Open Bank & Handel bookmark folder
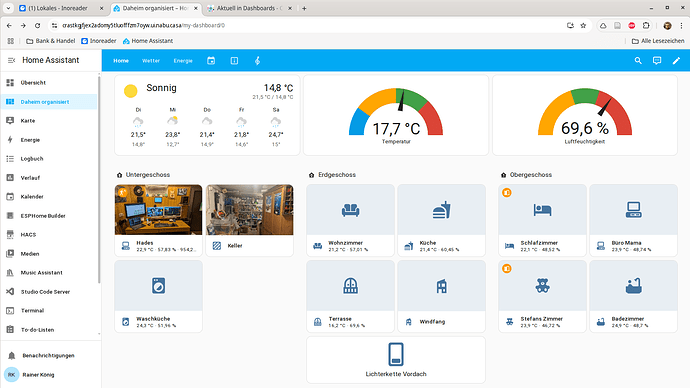Screen dimensions: 690x388 [x=51, y=41]
